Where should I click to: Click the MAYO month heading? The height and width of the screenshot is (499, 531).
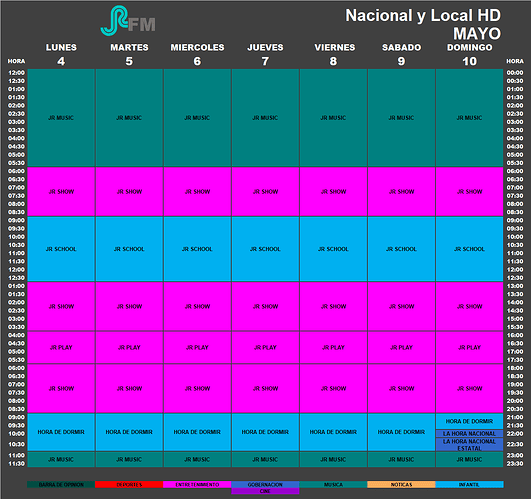point(477,34)
